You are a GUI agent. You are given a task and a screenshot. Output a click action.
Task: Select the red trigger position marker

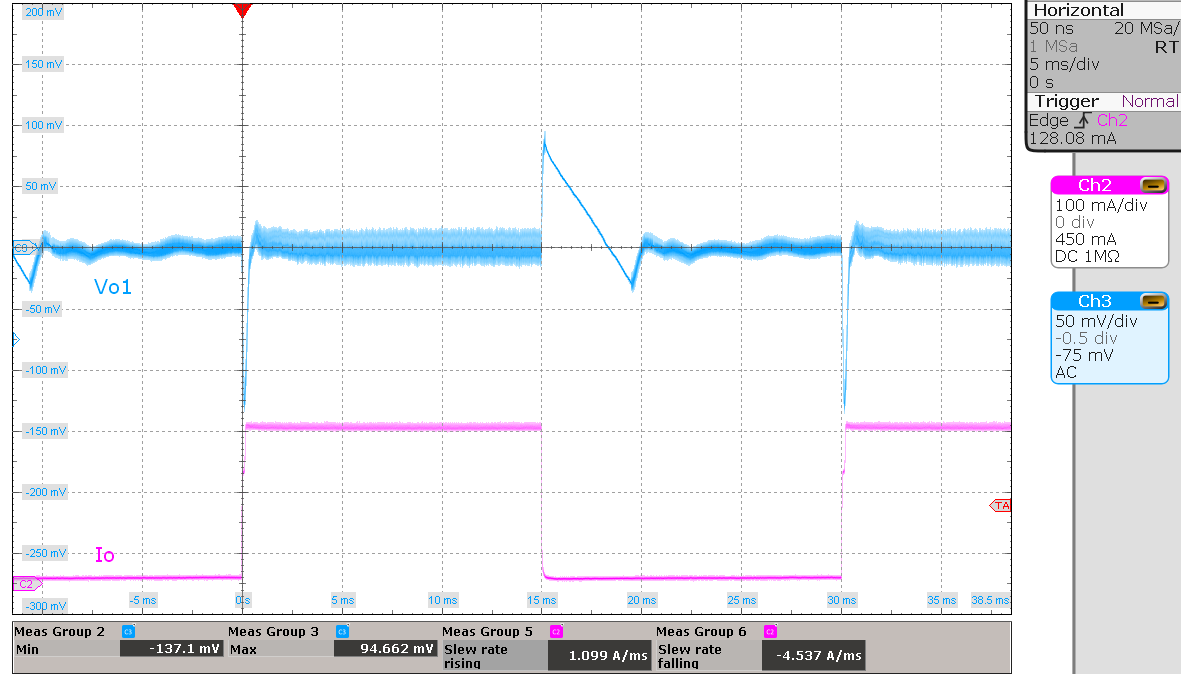click(x=242, y=10)
